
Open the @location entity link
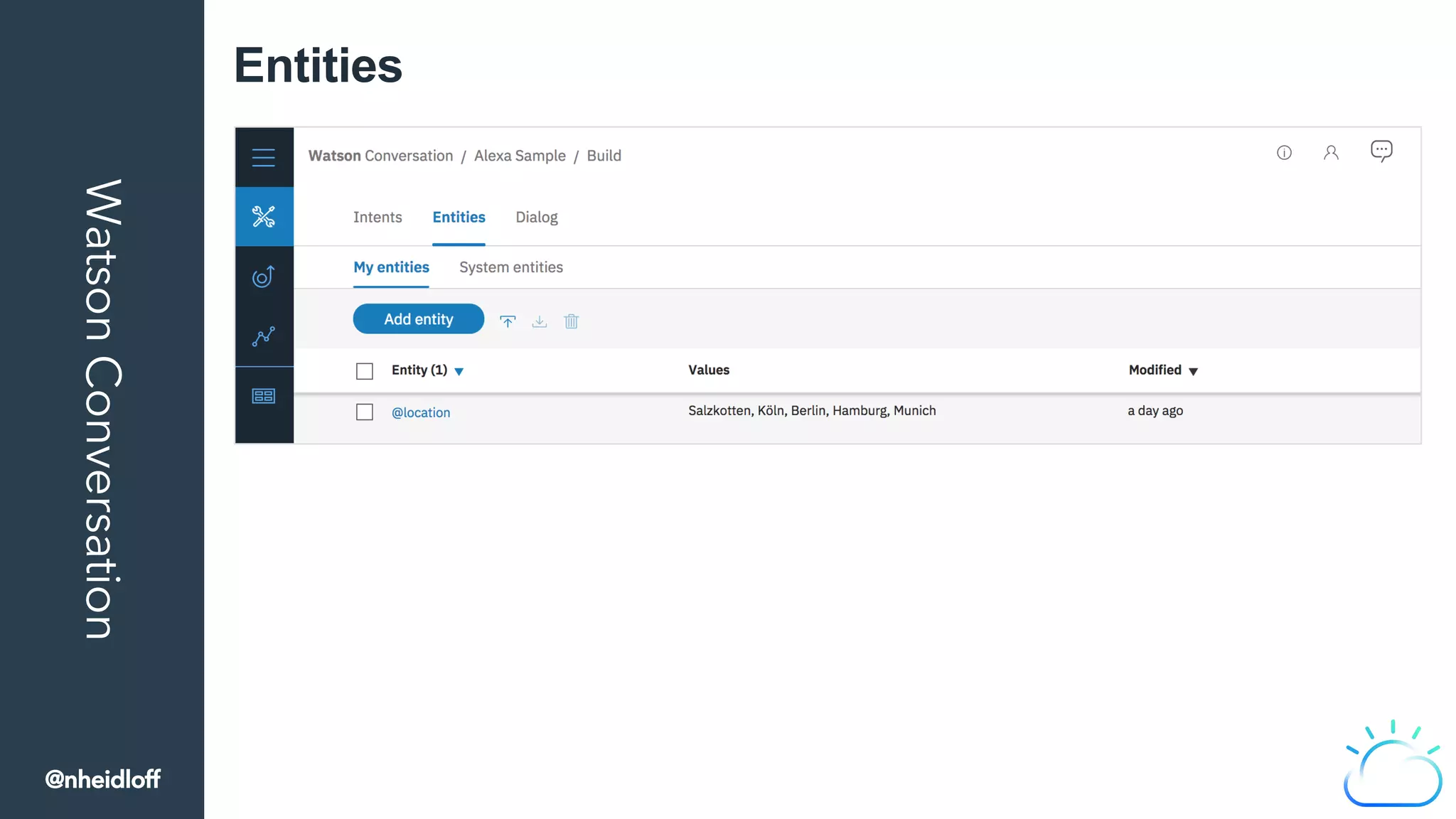421,412
